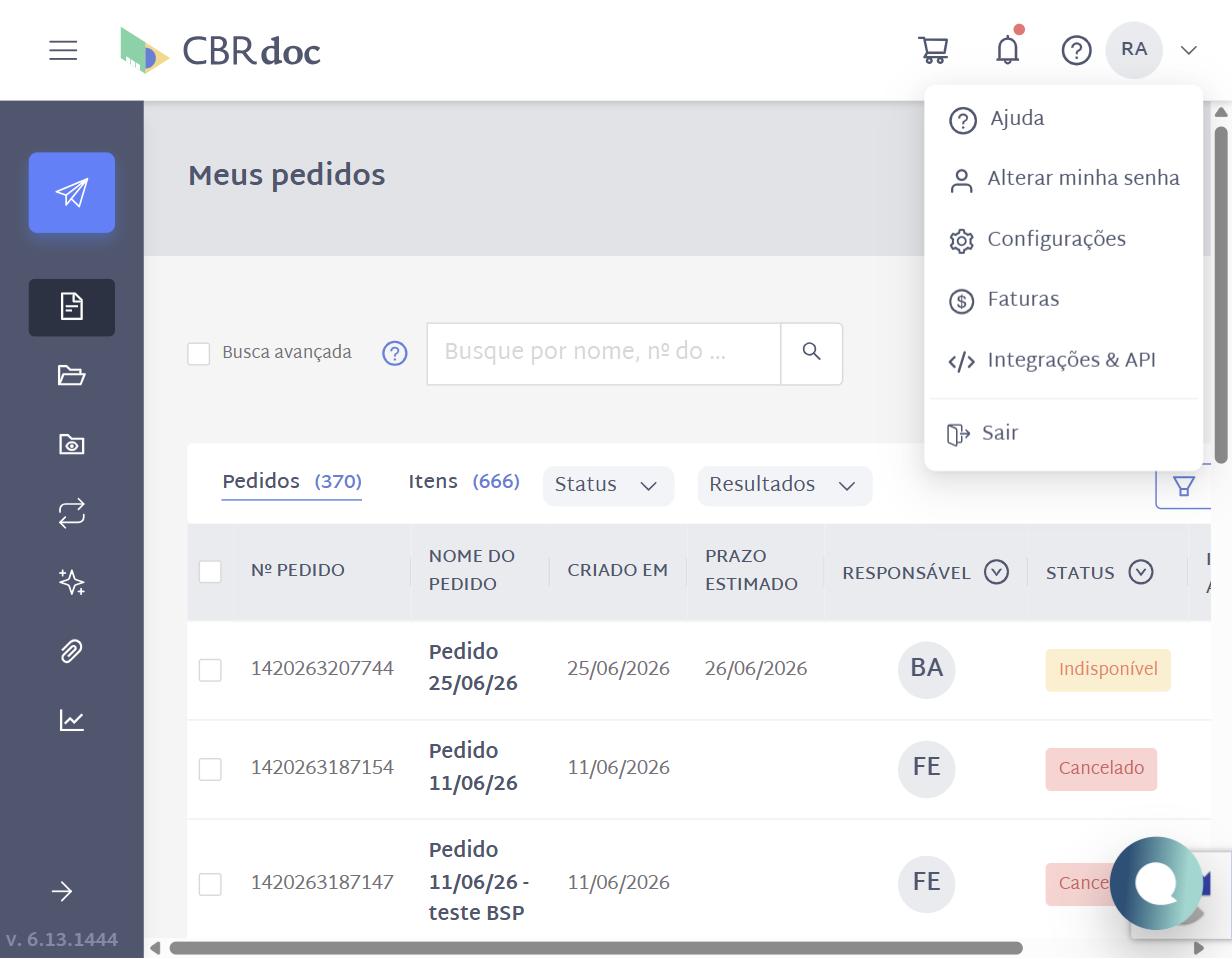1232x959 pixels.
Task: Click the version number v. 6.13.1444
Action: click(62, 940)
